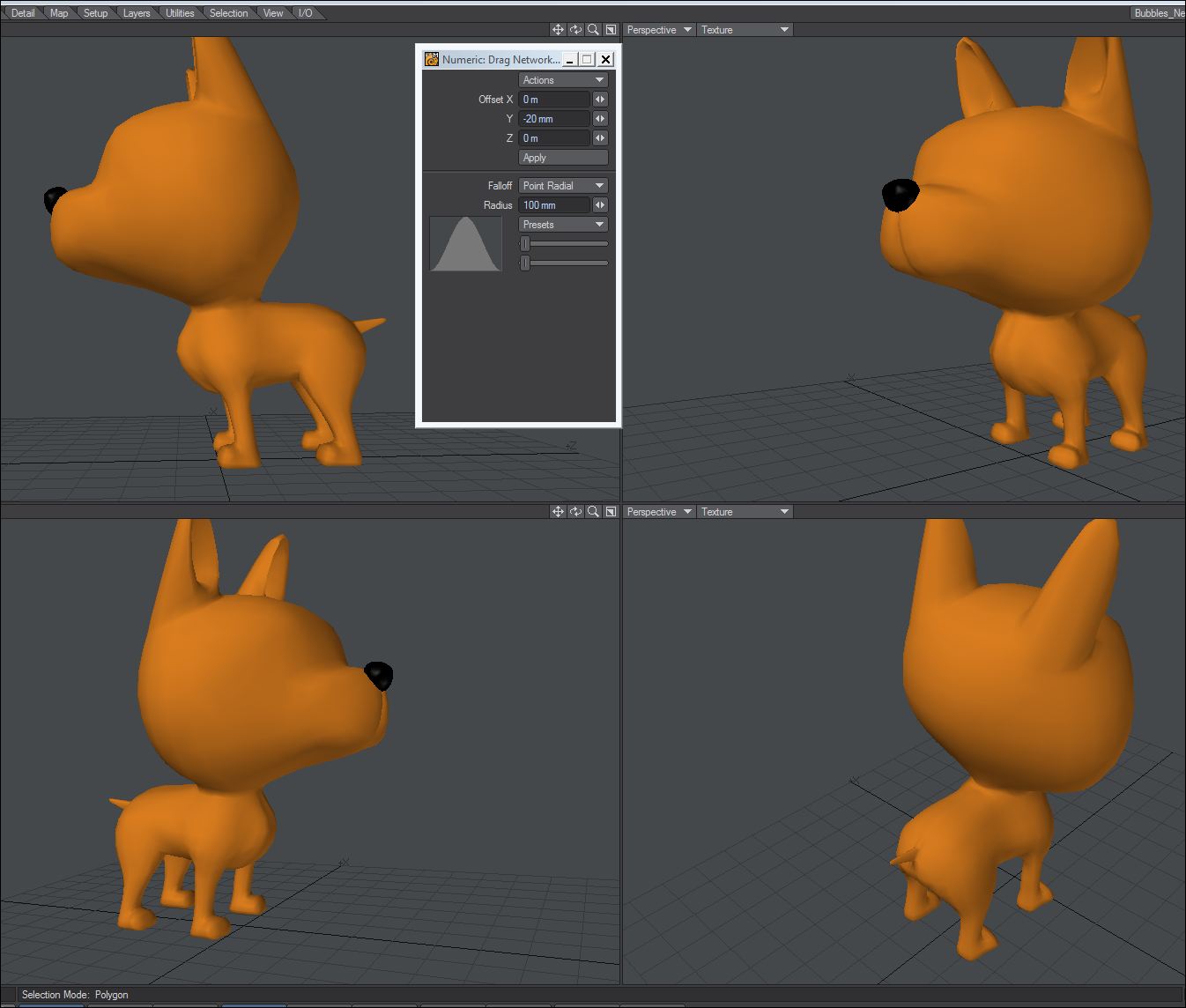Click the pan icon in bottom-left viewport

pos(558,512)
